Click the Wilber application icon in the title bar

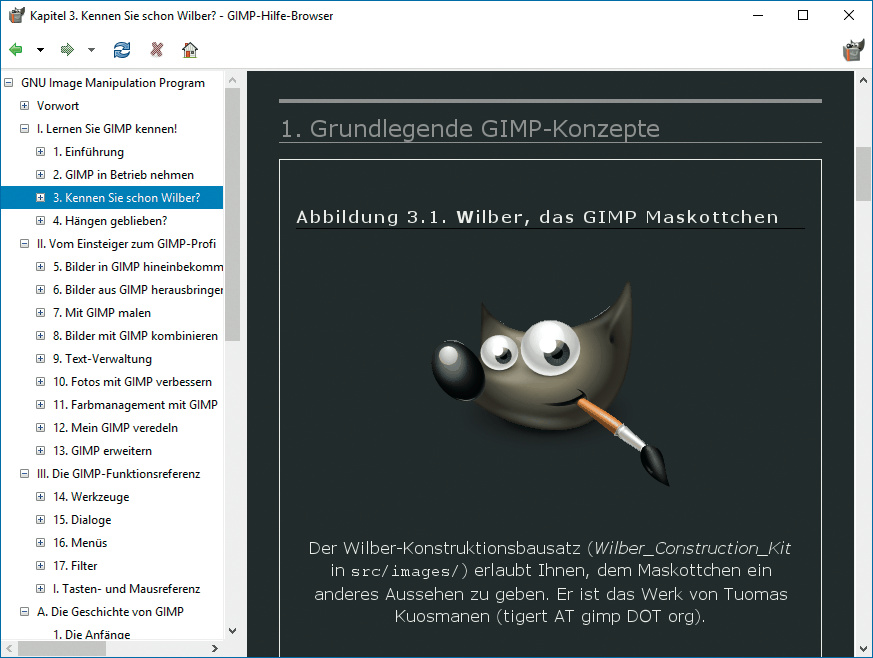pyautogui.click(x=17, y=15)
